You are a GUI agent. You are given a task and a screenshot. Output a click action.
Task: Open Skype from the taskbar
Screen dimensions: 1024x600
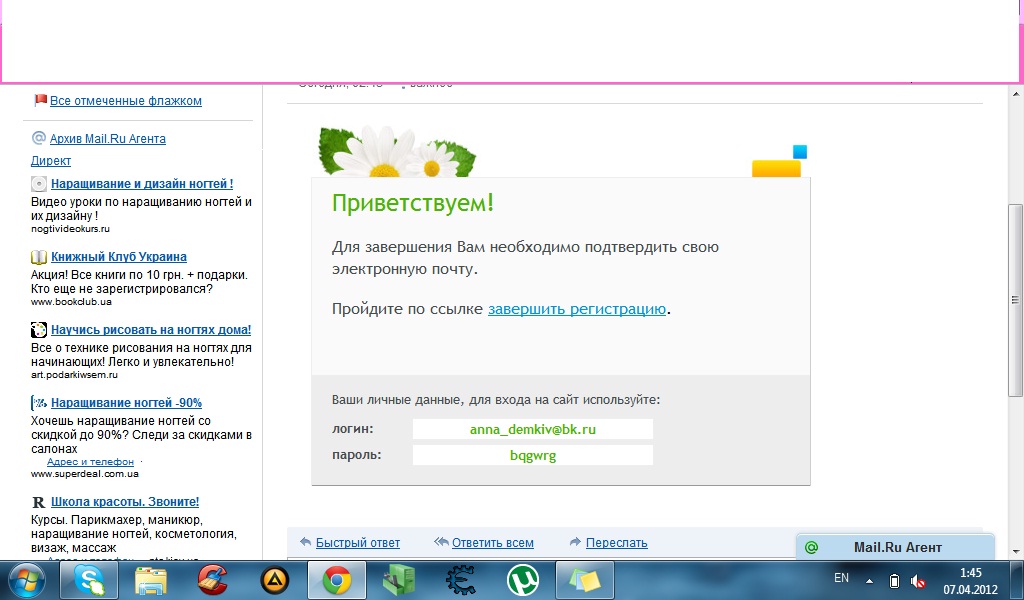click(x=89, y=580)
